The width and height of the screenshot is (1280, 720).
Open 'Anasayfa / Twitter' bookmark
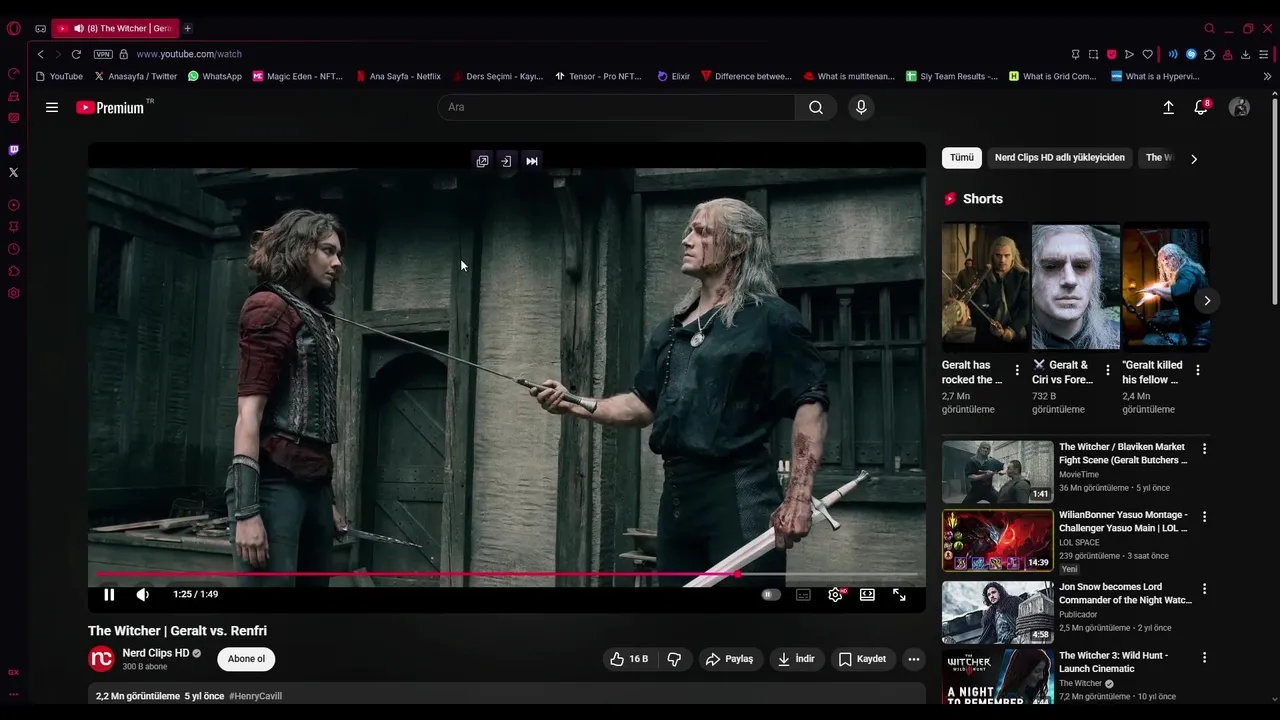point(135,76)
